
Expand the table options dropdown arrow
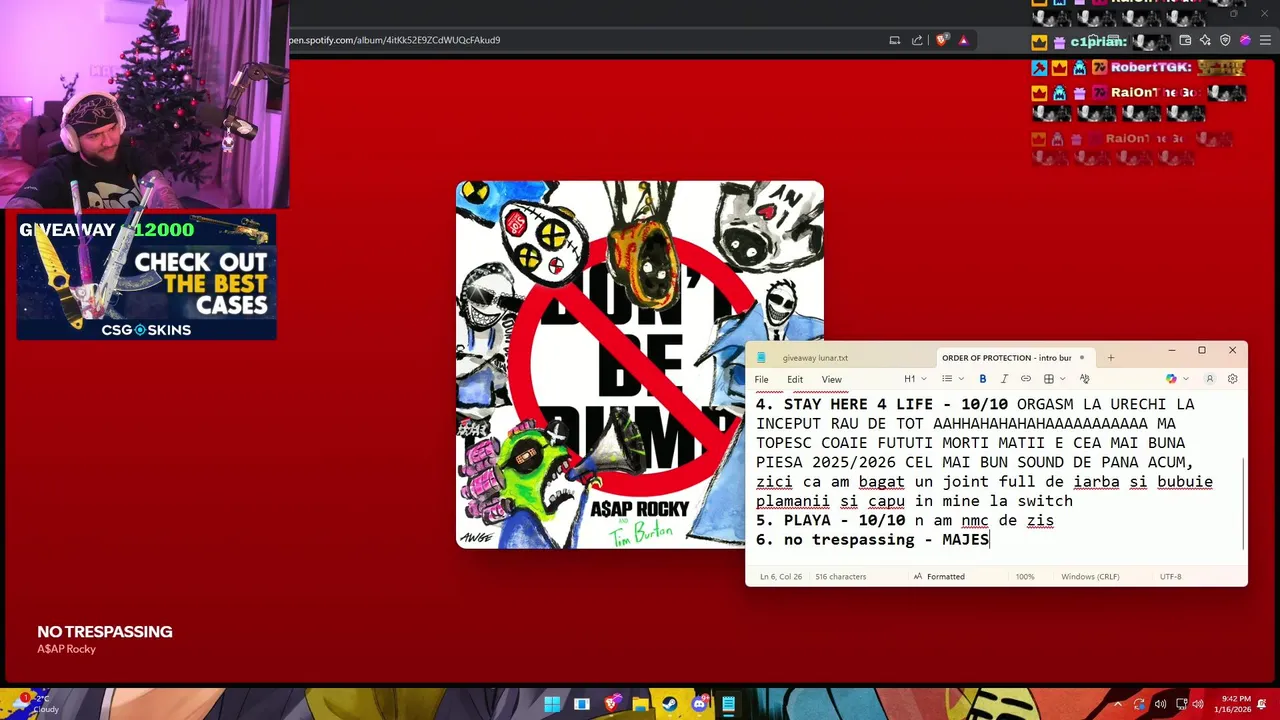(x=1062, y=379)
